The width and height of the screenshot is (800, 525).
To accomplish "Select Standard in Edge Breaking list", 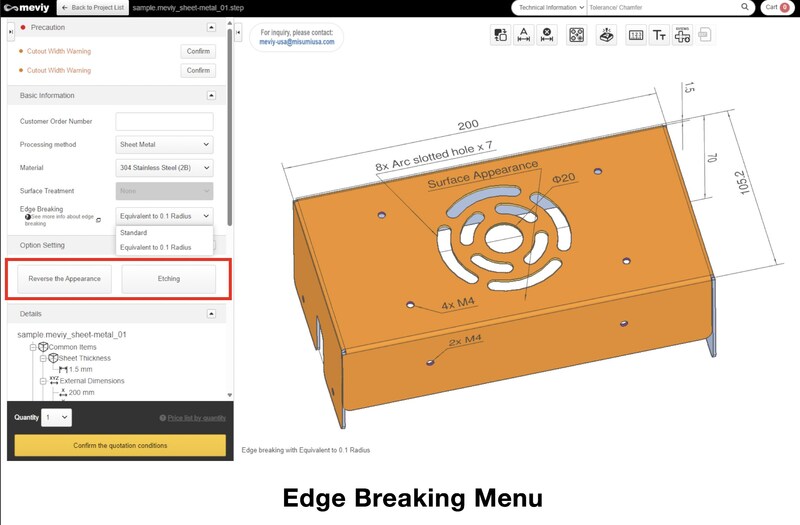I will pos(134,233).
